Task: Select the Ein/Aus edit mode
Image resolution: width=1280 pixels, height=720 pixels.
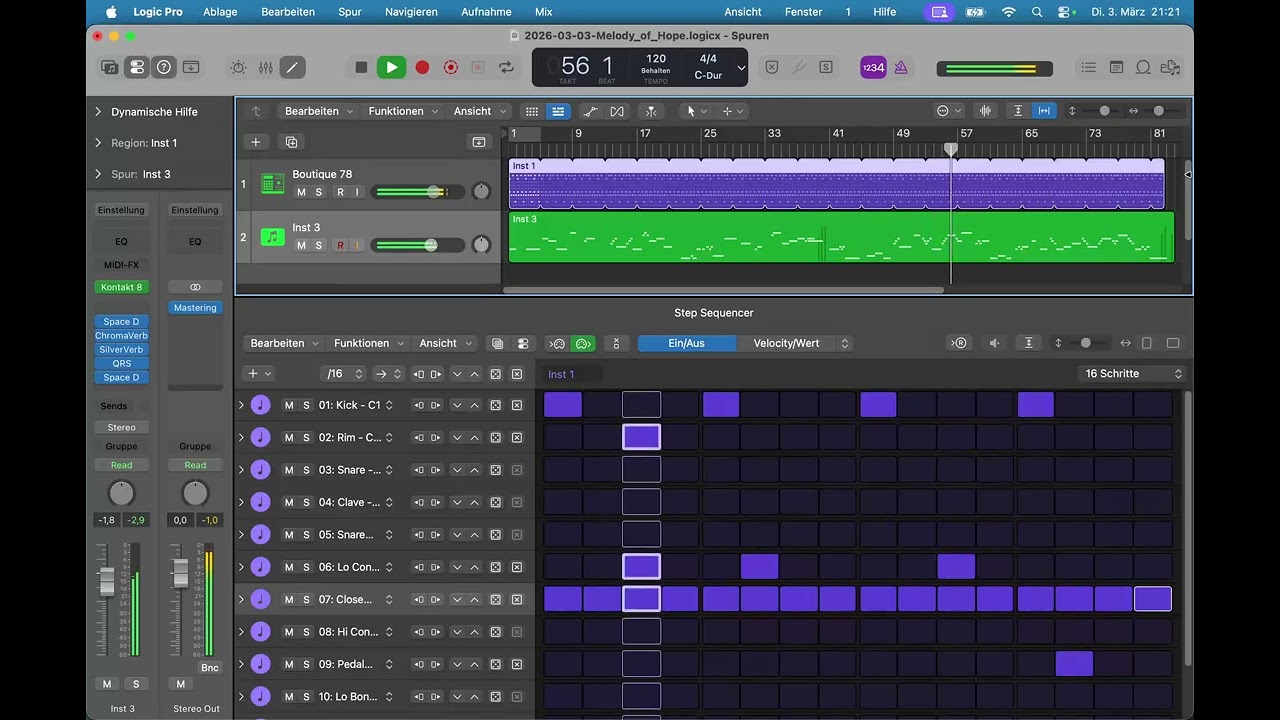Action: (687, 343)
